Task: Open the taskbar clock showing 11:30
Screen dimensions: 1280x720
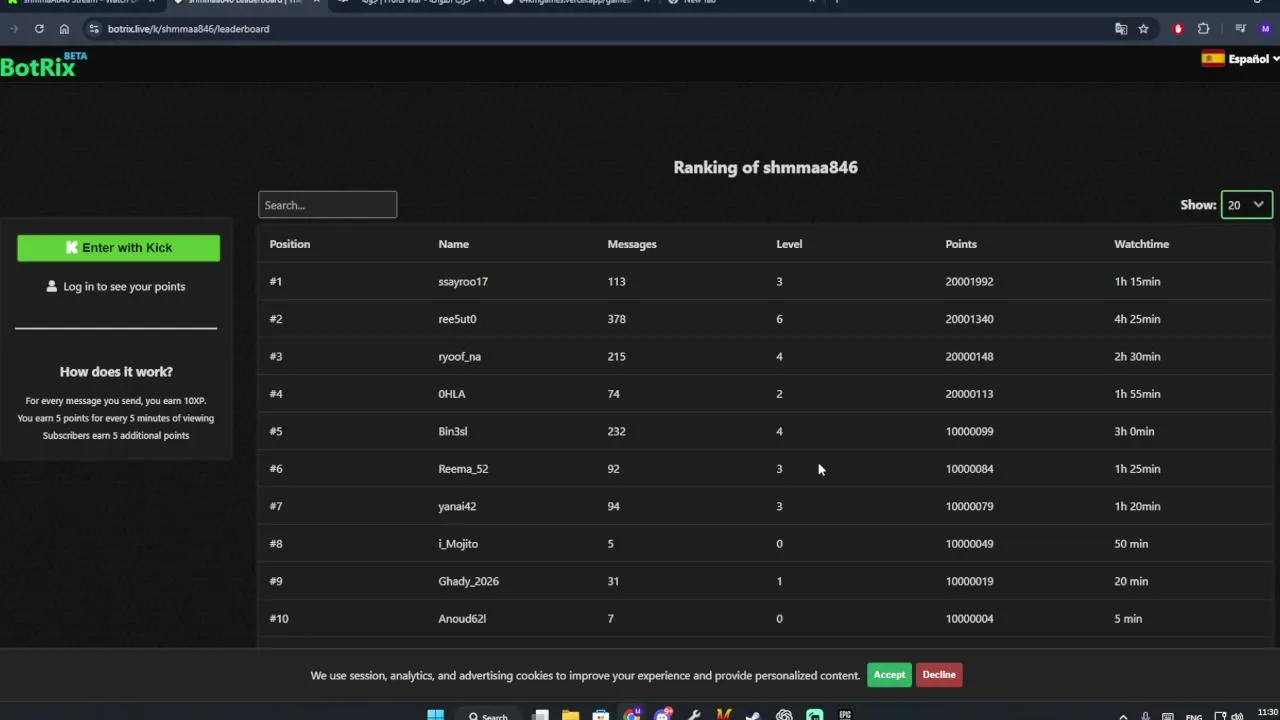Action: click(x=1267, y=714)
